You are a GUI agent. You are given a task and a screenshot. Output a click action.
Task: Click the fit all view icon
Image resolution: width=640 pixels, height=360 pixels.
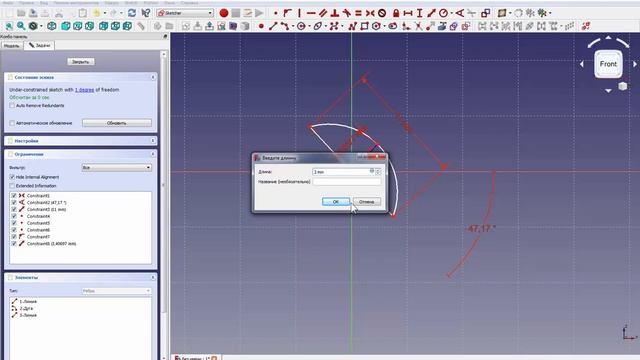[9, 26]
